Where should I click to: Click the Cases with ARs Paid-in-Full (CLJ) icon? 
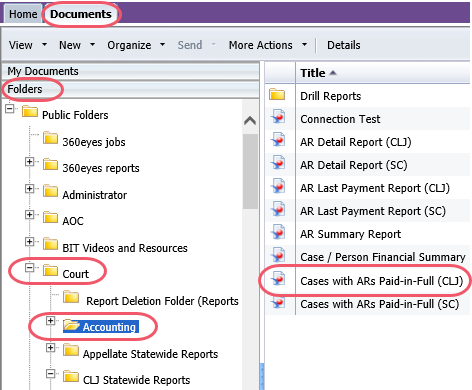point(278,278)
